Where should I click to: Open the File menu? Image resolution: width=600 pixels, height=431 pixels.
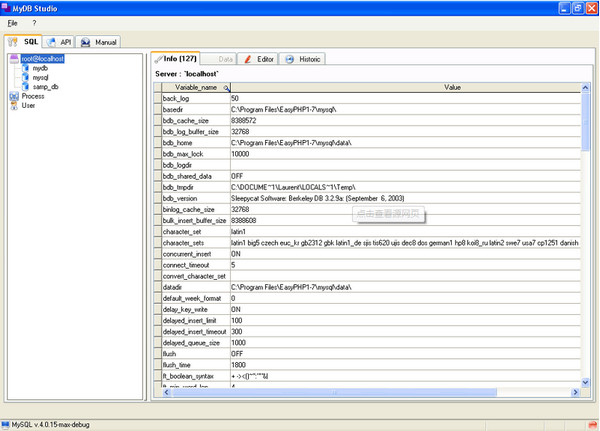tap(12, 23)
